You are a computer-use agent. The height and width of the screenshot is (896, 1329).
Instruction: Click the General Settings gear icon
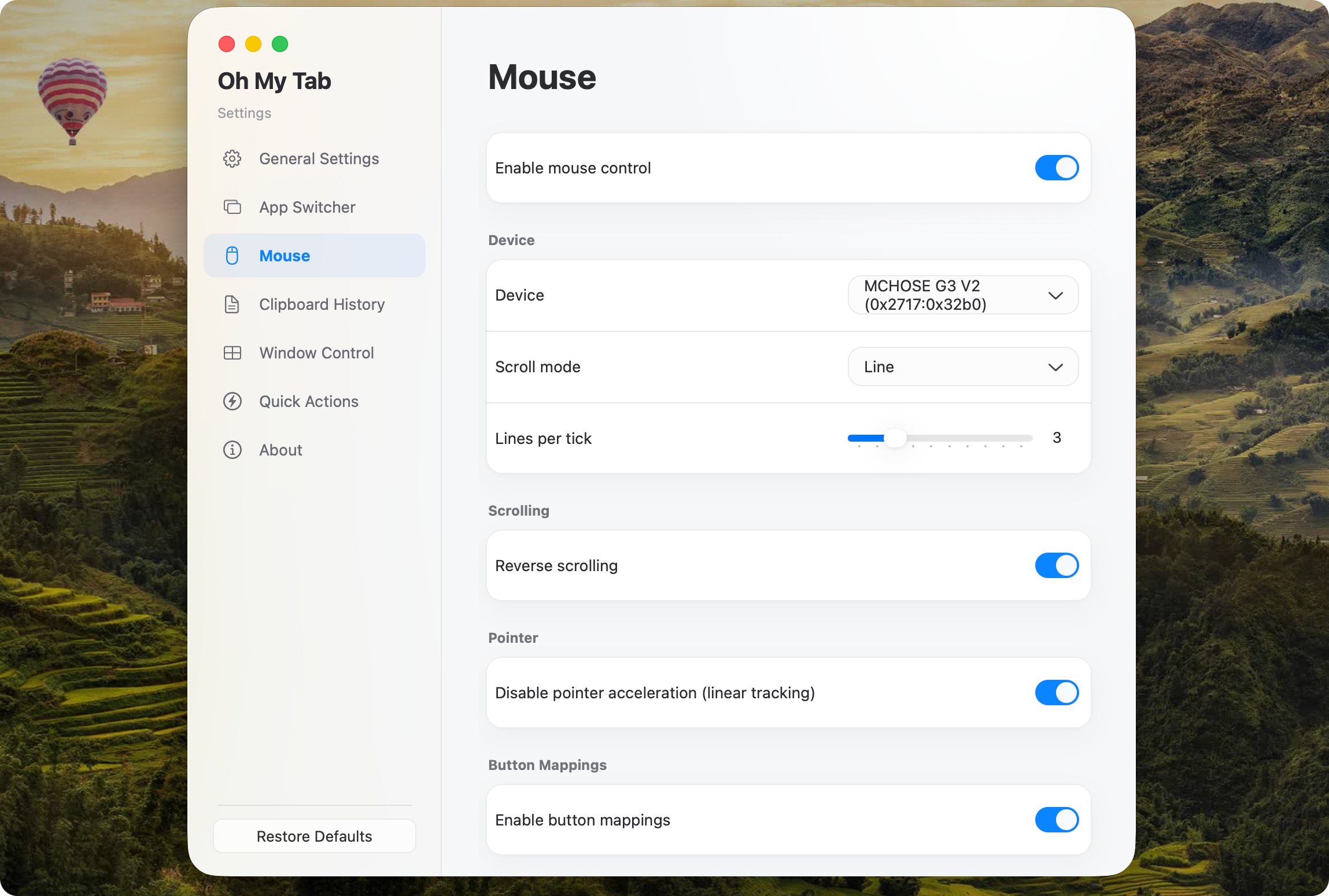click(232, 158)
